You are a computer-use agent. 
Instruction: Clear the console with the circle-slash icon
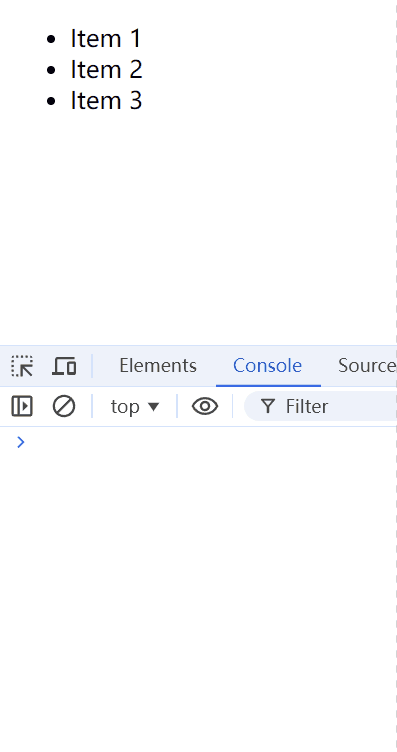pos(64,406)
